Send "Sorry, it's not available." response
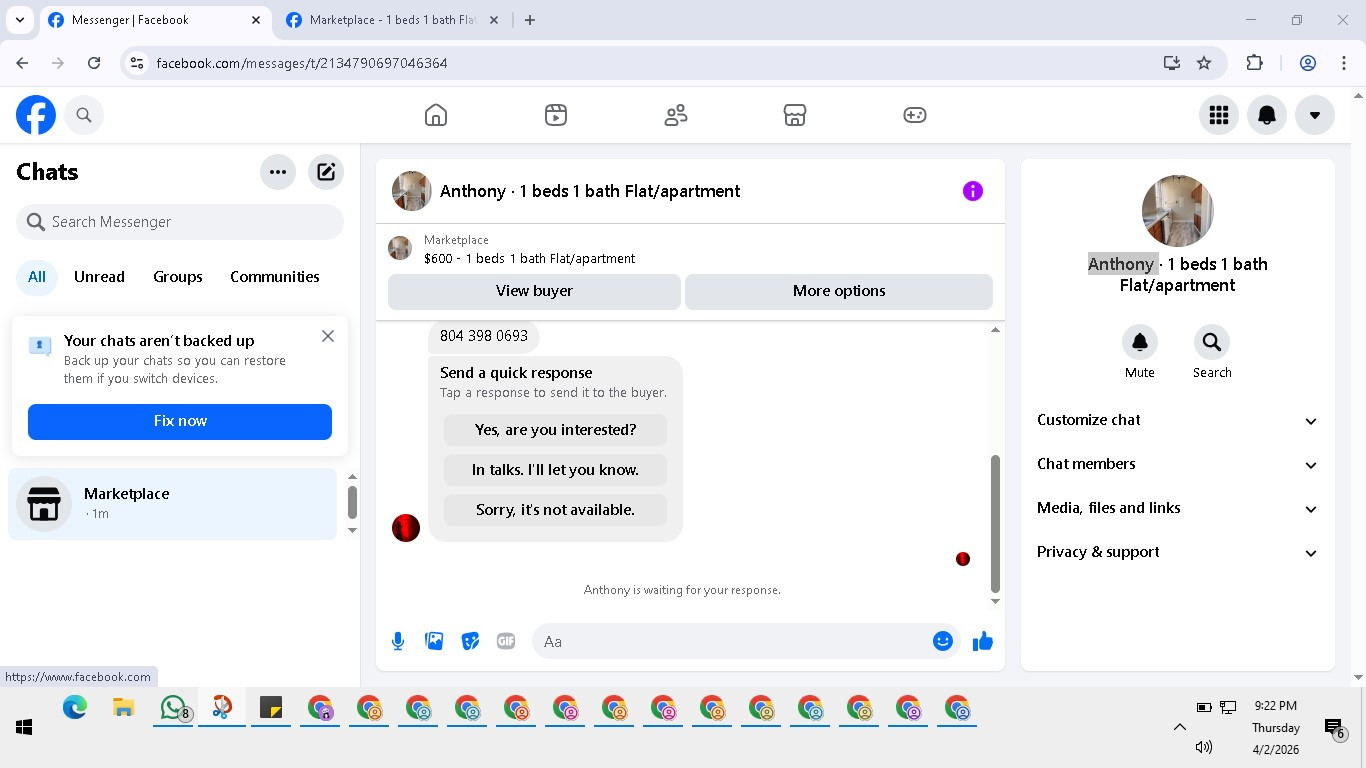Image resolution: width=1366 pixels, height=768 pixels. [x=555, y=510]
